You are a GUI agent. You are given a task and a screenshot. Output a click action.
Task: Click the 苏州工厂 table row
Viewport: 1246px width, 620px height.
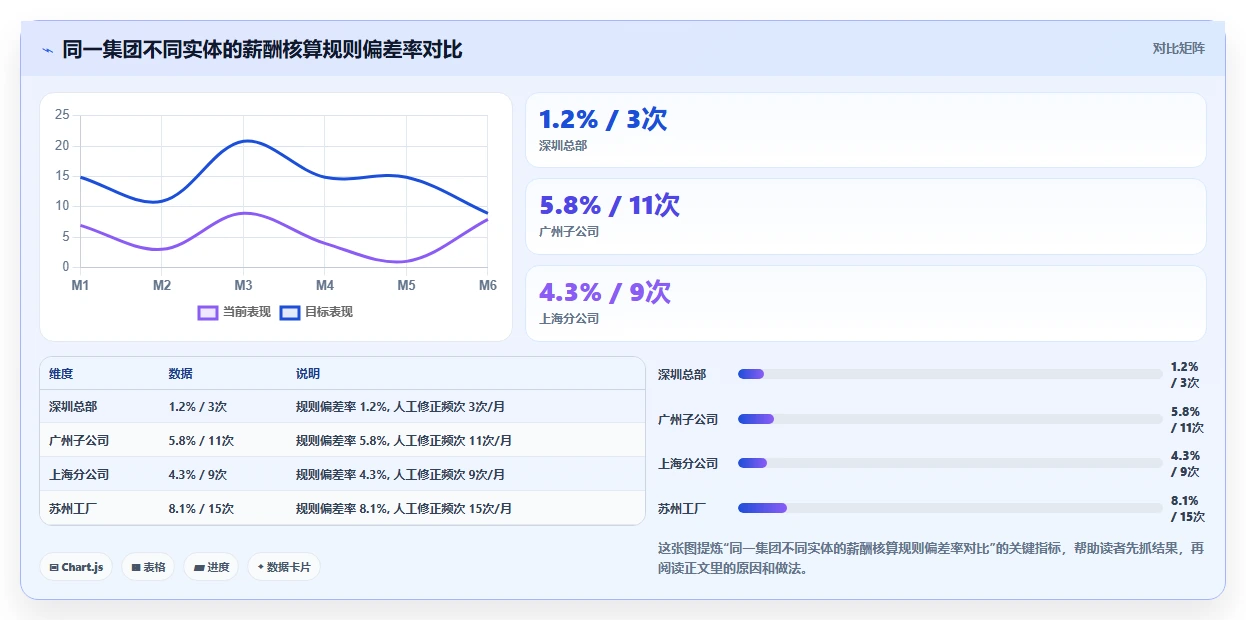pos(343,508)
